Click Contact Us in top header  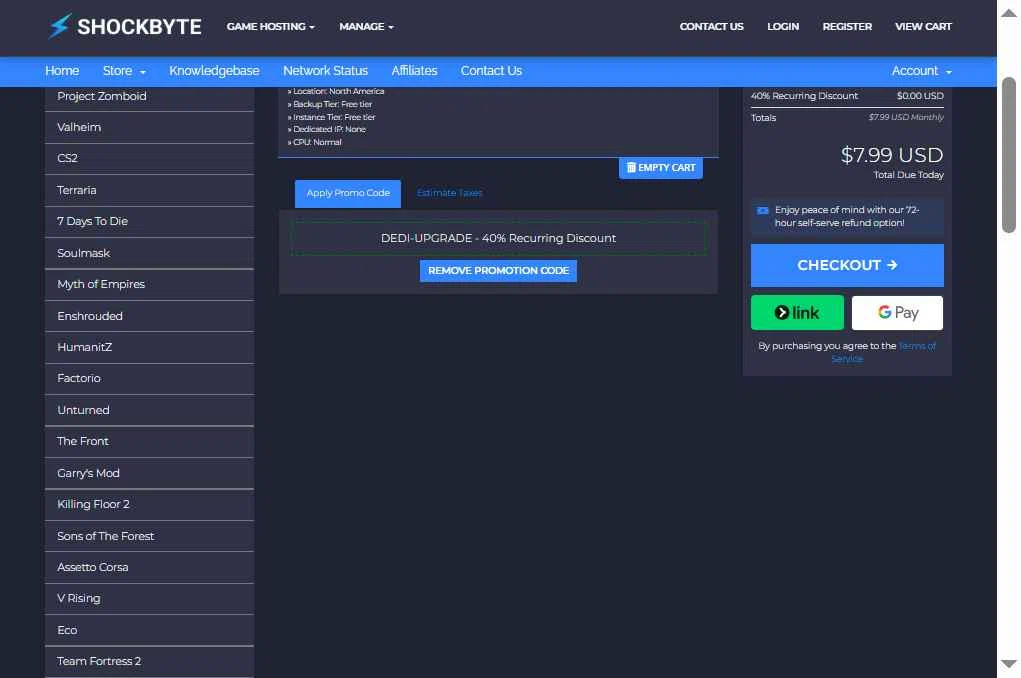click(711, 27)
